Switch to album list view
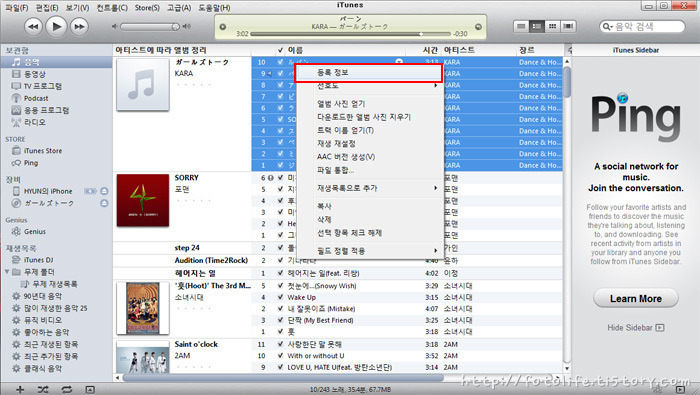 537,26
